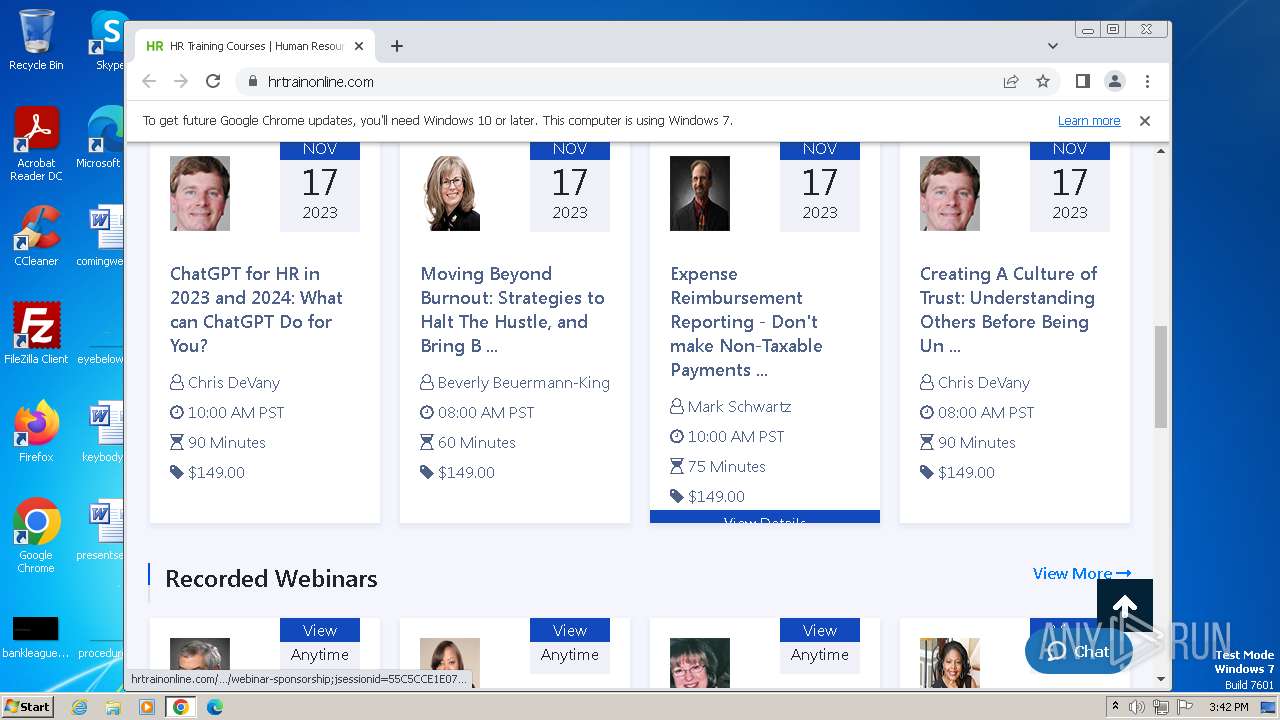Click the 60 Minutes duration text
Viewport: 1280px width, 720px height.
[476, 443]
